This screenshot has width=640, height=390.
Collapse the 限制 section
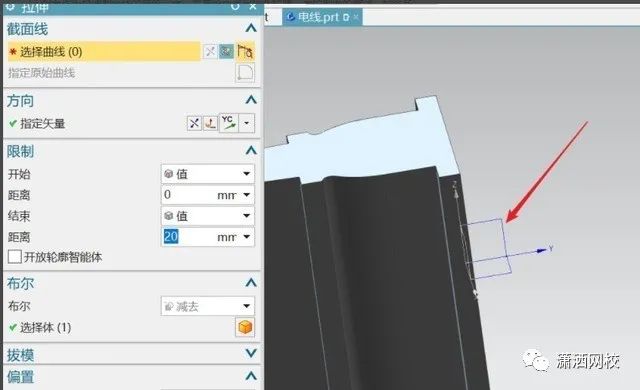click(251, 151)
